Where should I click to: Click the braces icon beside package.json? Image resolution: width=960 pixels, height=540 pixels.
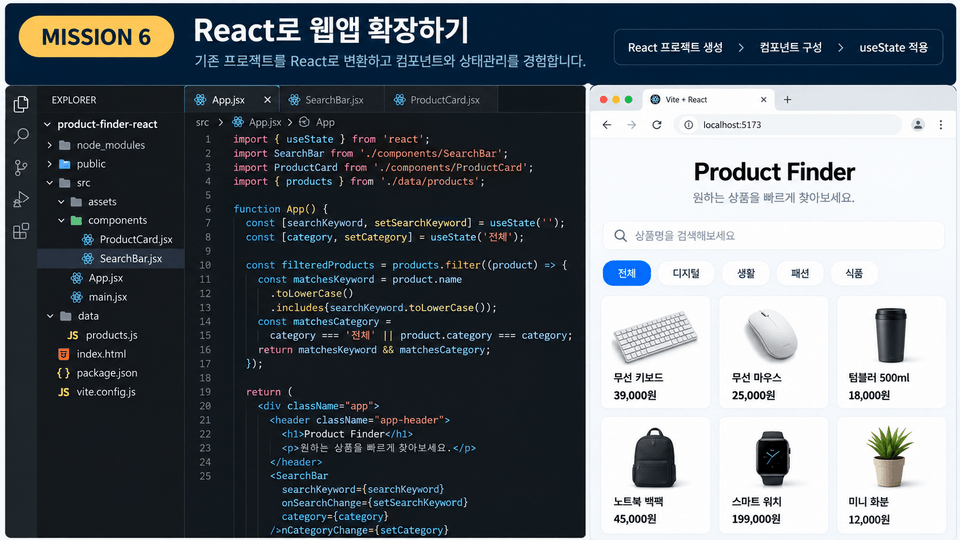[x=63, y=373]
